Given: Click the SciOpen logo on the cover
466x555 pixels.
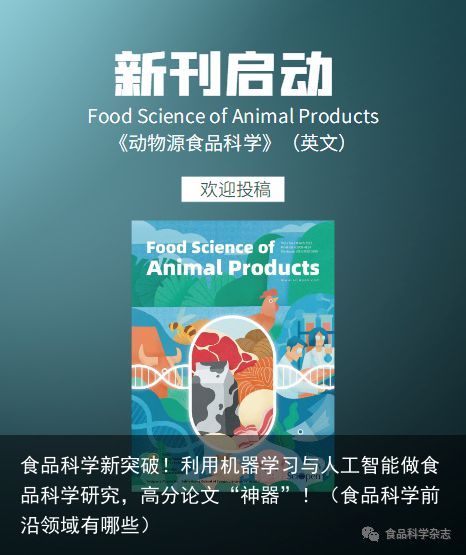Looking at the screenshot, I should tap(305, 476).
